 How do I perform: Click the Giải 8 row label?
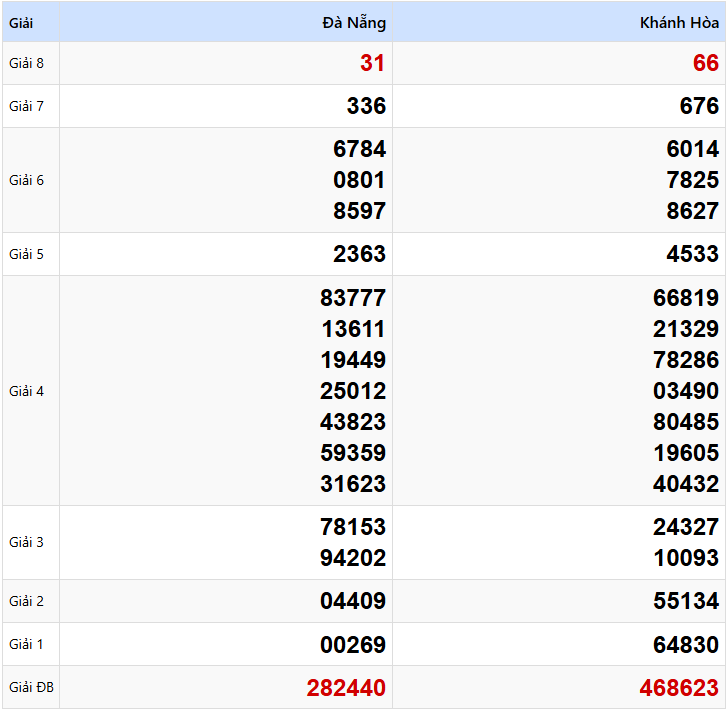26,63
